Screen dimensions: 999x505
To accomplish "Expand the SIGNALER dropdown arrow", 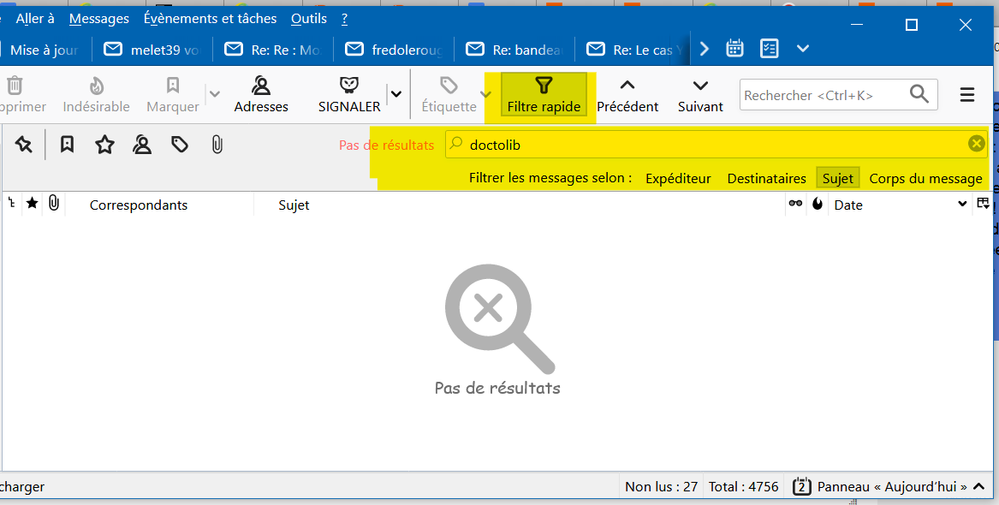I will pos(396,94).
